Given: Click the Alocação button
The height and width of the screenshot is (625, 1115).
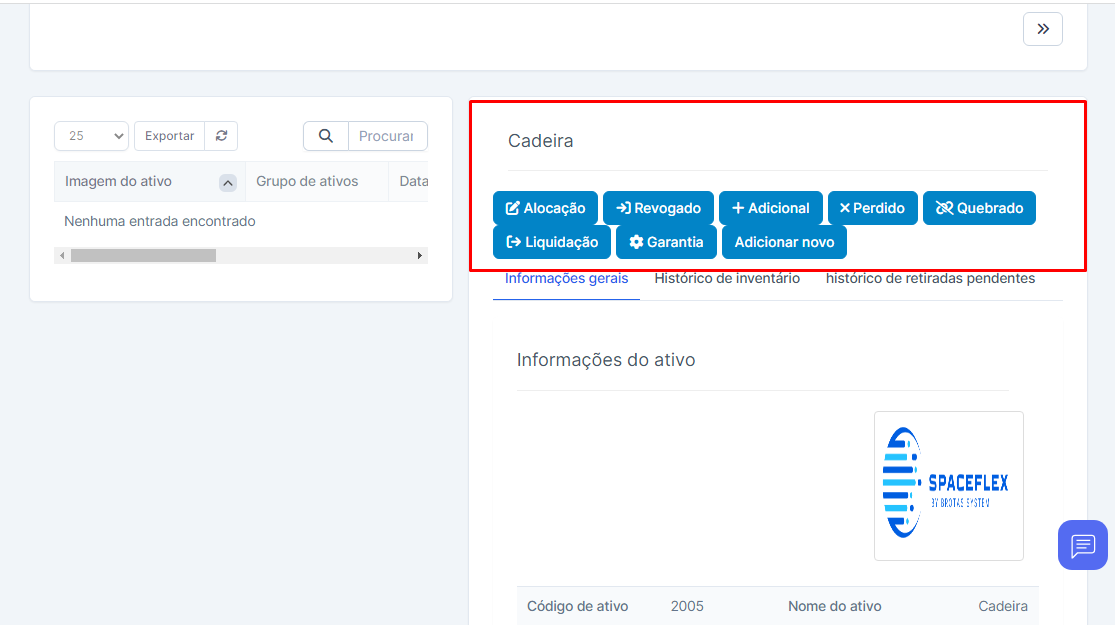Looking at the screenshot, I should (545, 208).
